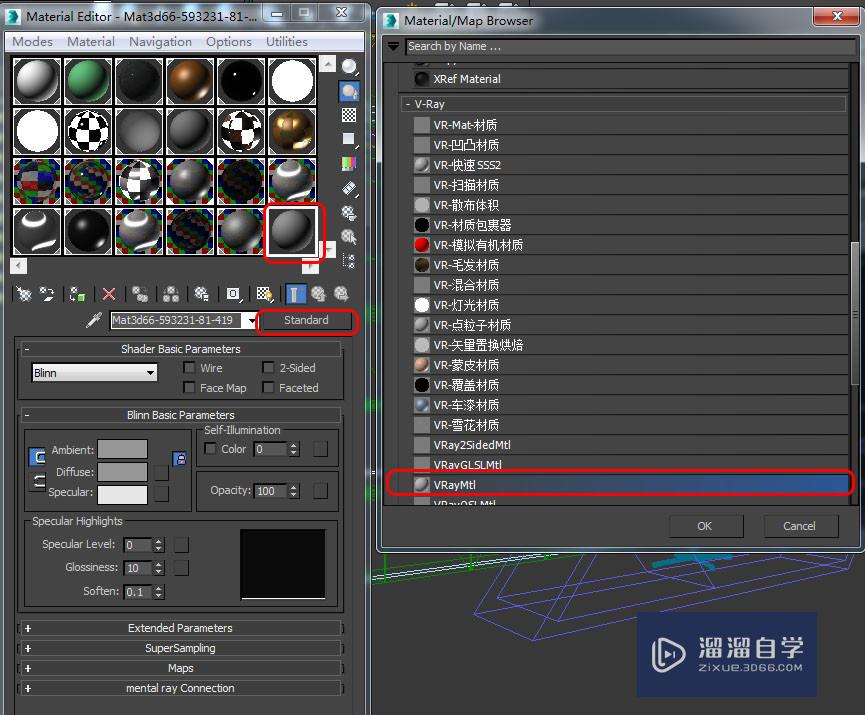The image size is (865, 715).
Task: Click the Get Material icon
Action: pyautogui.click(x=24, y=294)
